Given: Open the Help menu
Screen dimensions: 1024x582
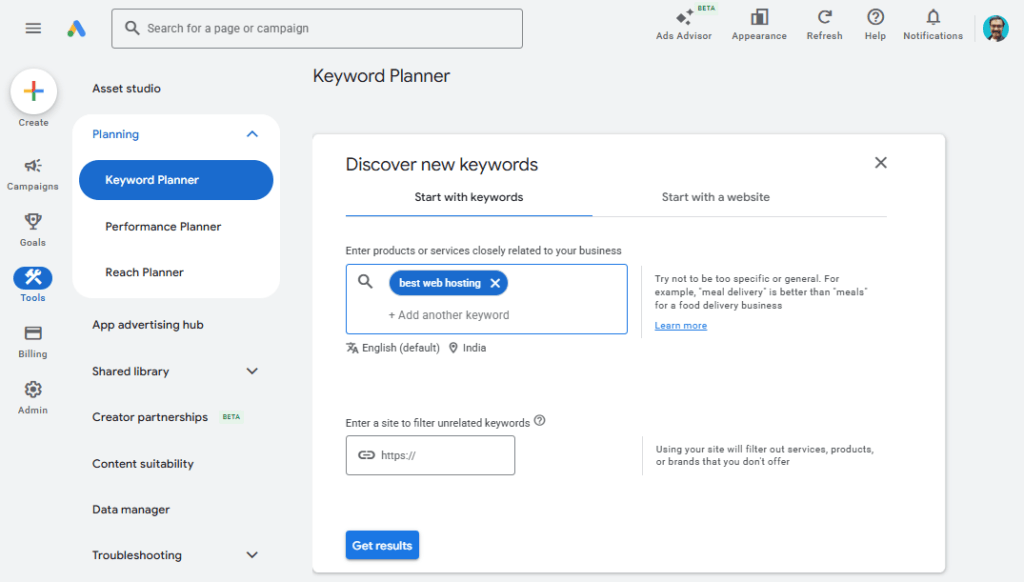Looking at the screenshot, I should tap(875, 24).
